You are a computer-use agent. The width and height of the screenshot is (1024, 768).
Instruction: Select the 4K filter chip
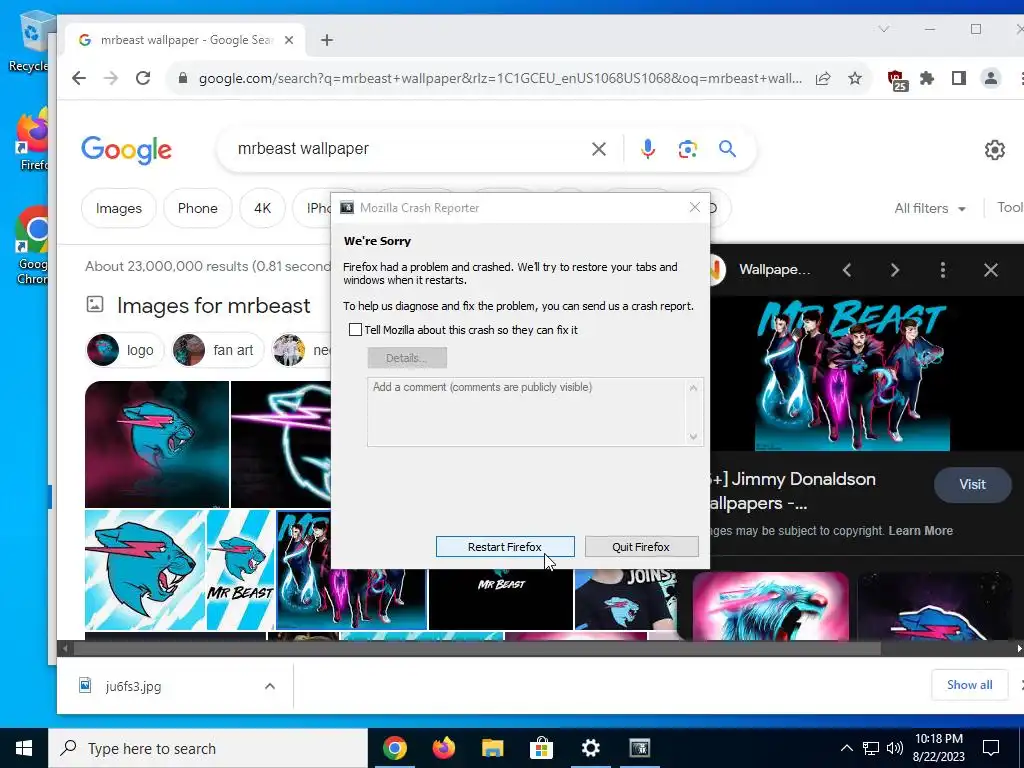click(263, 208)
